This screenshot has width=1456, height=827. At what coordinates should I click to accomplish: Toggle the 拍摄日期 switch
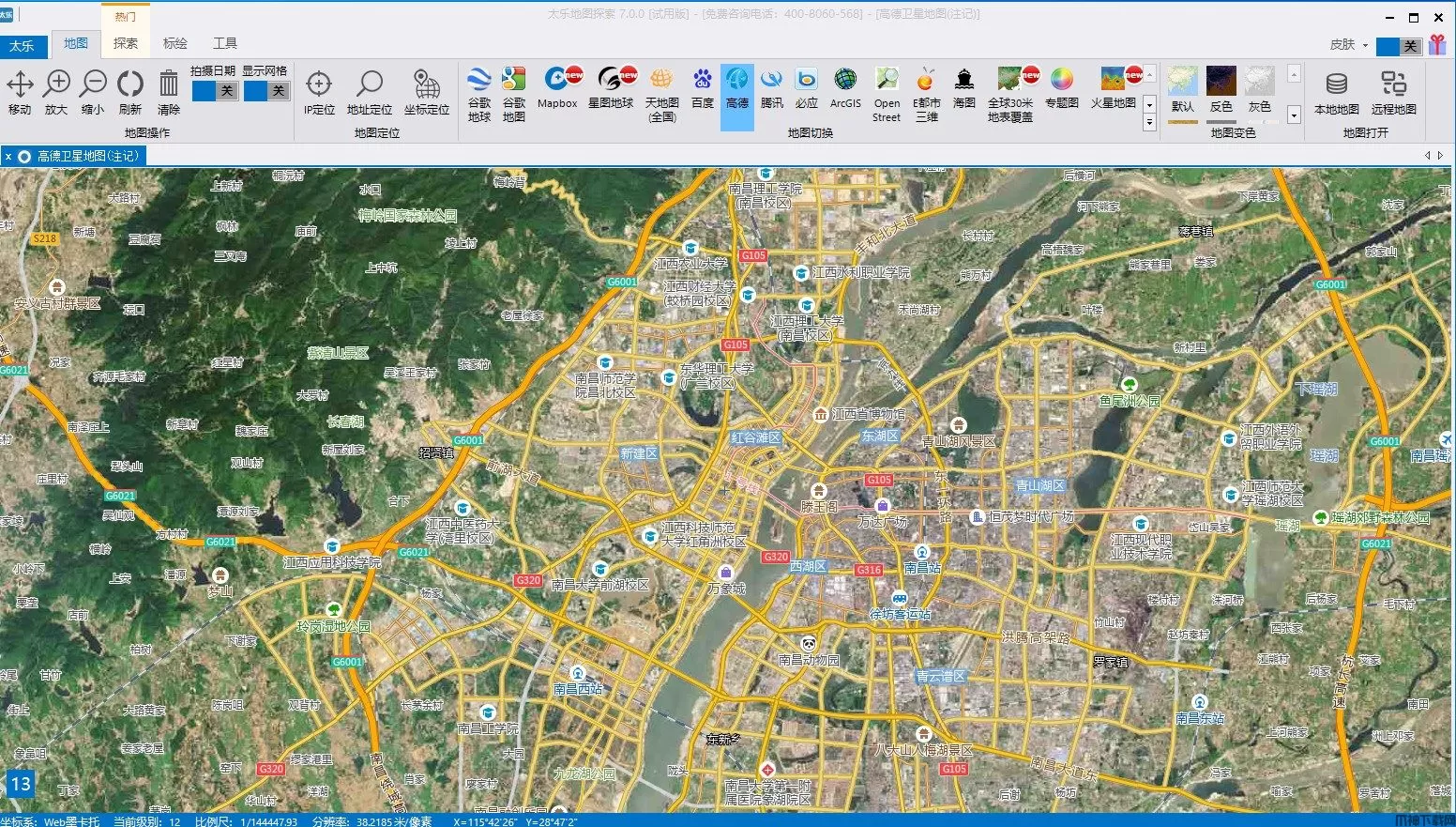pyautogui.click(x=214, y=91)
